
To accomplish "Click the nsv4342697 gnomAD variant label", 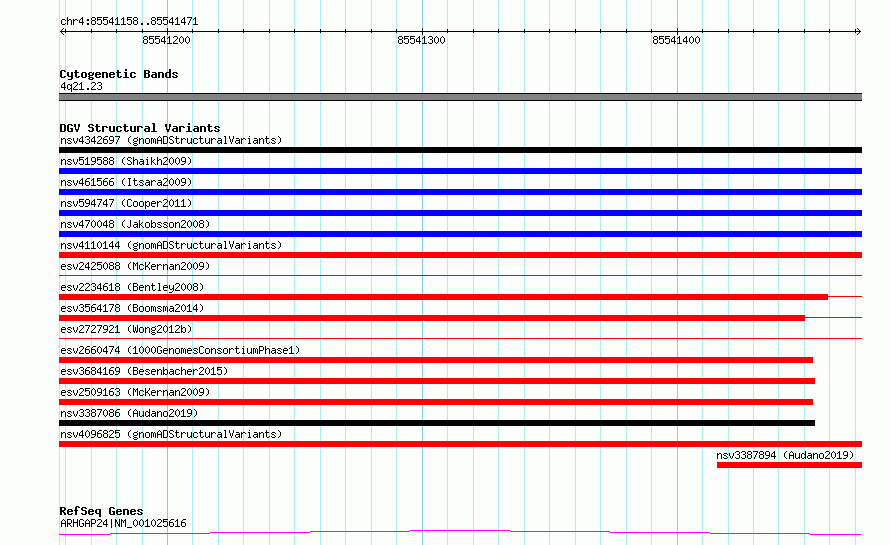I will pyautogui.click(x=171, y=140).
